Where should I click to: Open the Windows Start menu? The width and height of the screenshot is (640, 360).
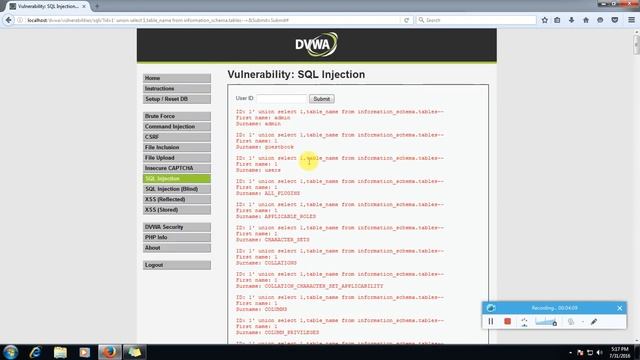pos(11,352)
